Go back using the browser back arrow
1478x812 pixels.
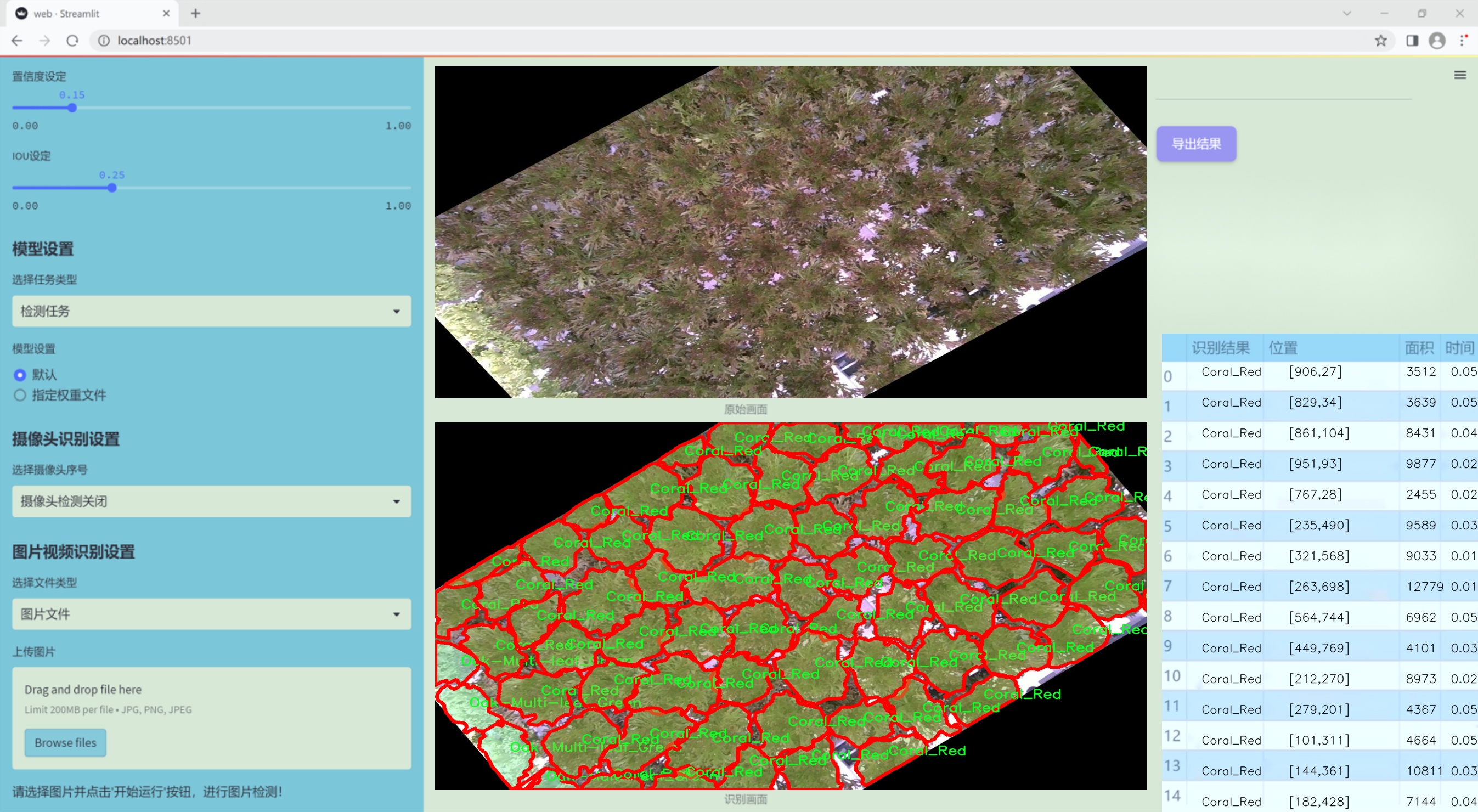click(x=17, y=41)
